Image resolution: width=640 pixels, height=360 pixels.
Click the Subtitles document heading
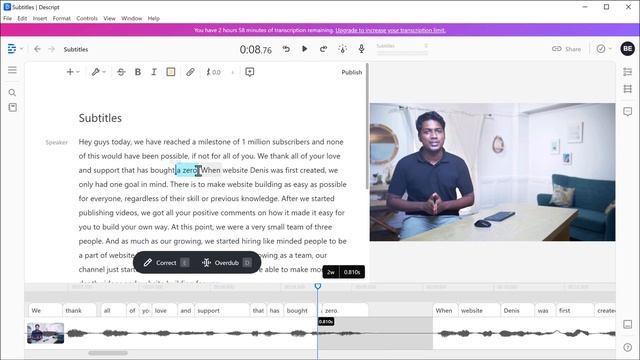100,118
